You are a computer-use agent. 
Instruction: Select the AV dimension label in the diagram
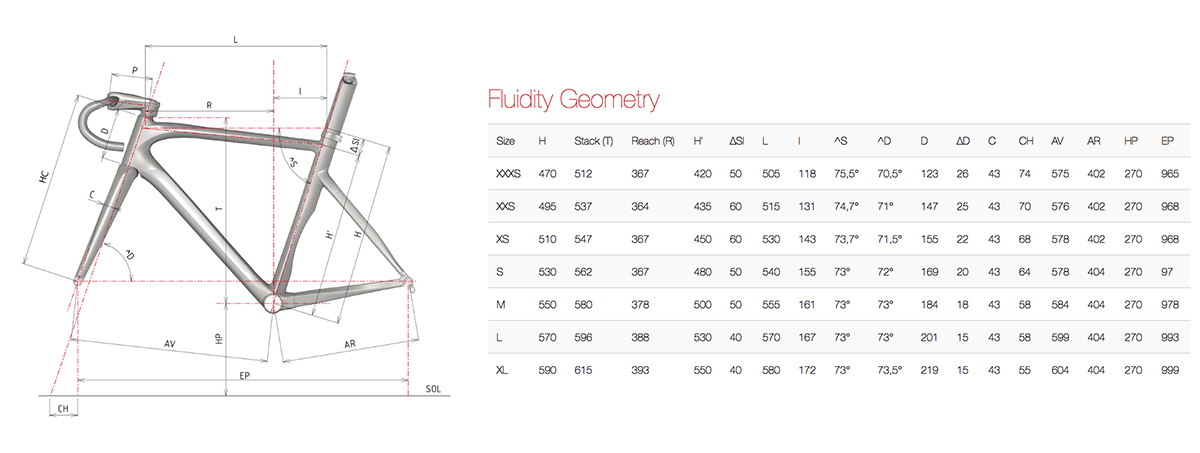[170, 343]
